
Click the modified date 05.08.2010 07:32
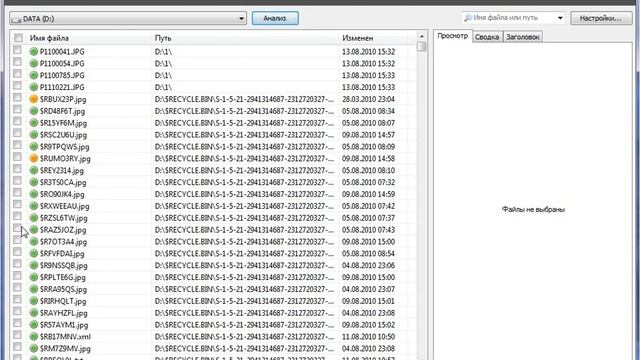click(368, 182)
